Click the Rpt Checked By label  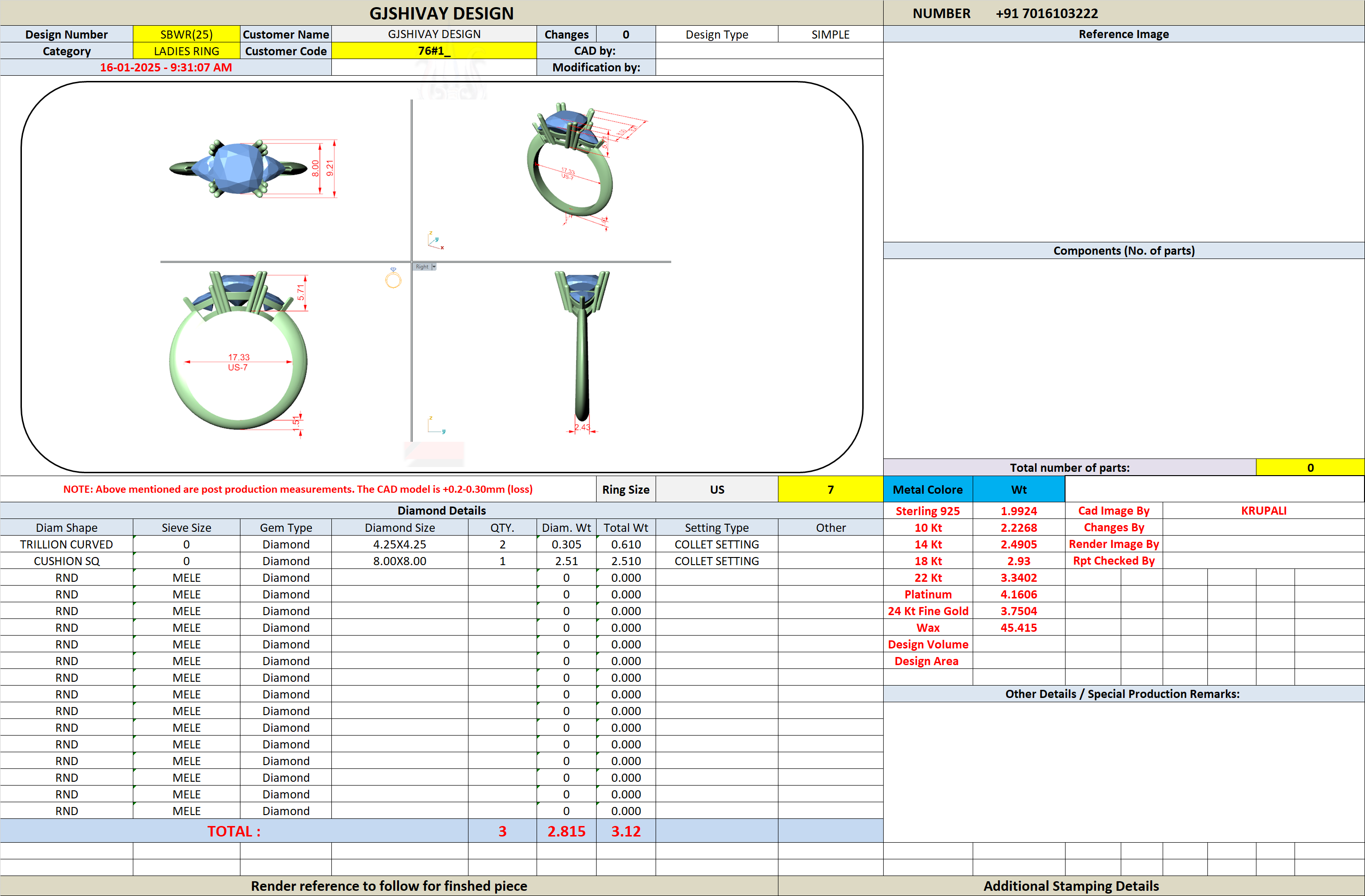[1113, 560]
